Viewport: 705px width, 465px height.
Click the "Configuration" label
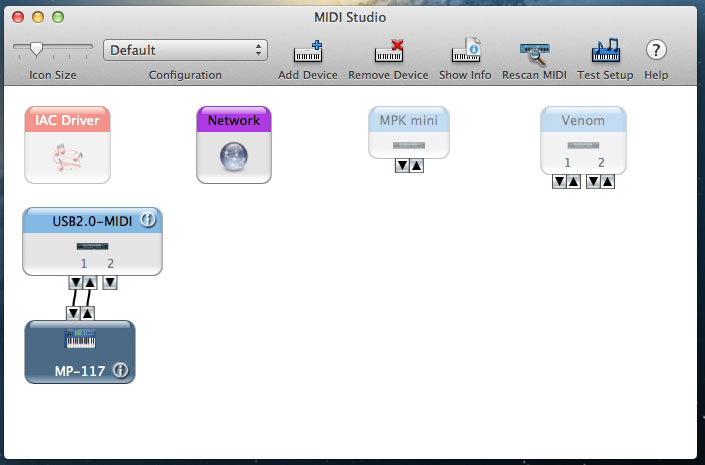point(185,75)
